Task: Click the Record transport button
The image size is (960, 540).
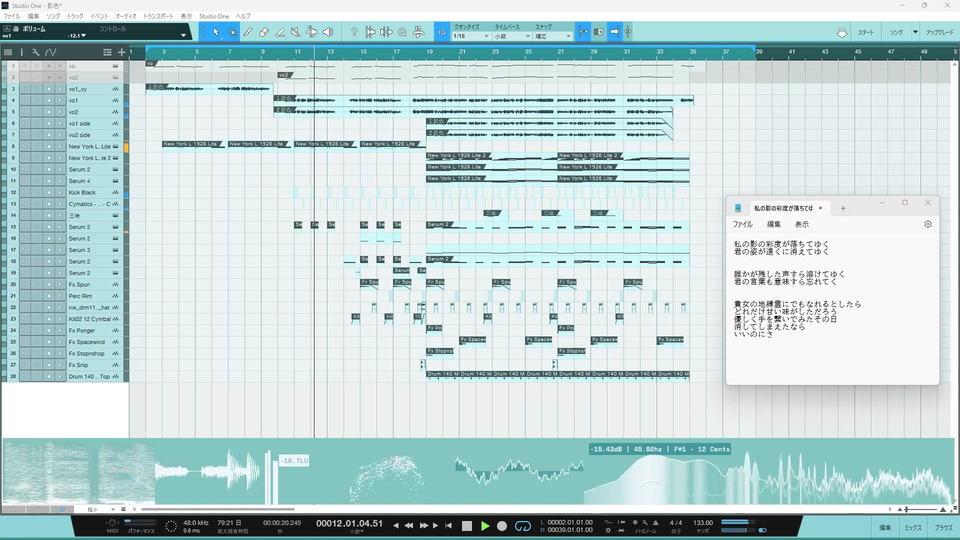Action: (x=502, y=526)
